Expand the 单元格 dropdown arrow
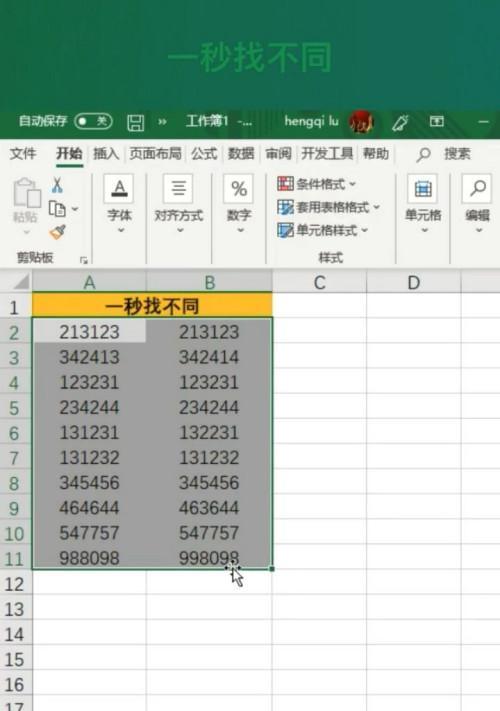The image size is (500, 711). [424, 230]
